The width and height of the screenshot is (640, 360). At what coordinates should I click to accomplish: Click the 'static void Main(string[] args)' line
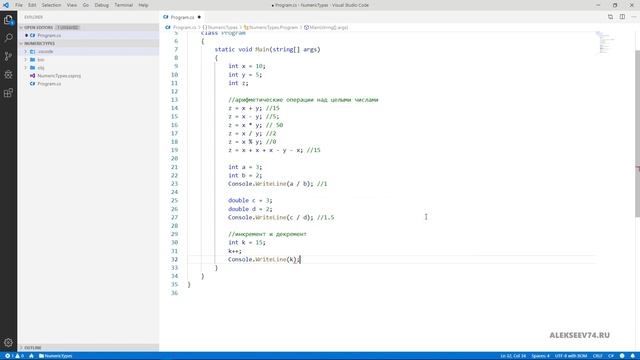point(267,49)
